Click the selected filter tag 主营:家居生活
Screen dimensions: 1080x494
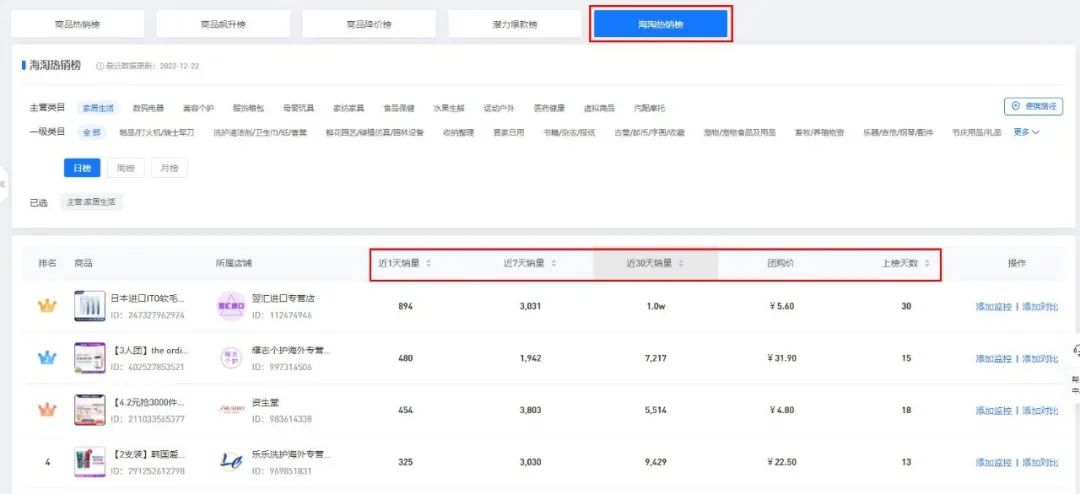pyautogui.click(x=91, y=203)
